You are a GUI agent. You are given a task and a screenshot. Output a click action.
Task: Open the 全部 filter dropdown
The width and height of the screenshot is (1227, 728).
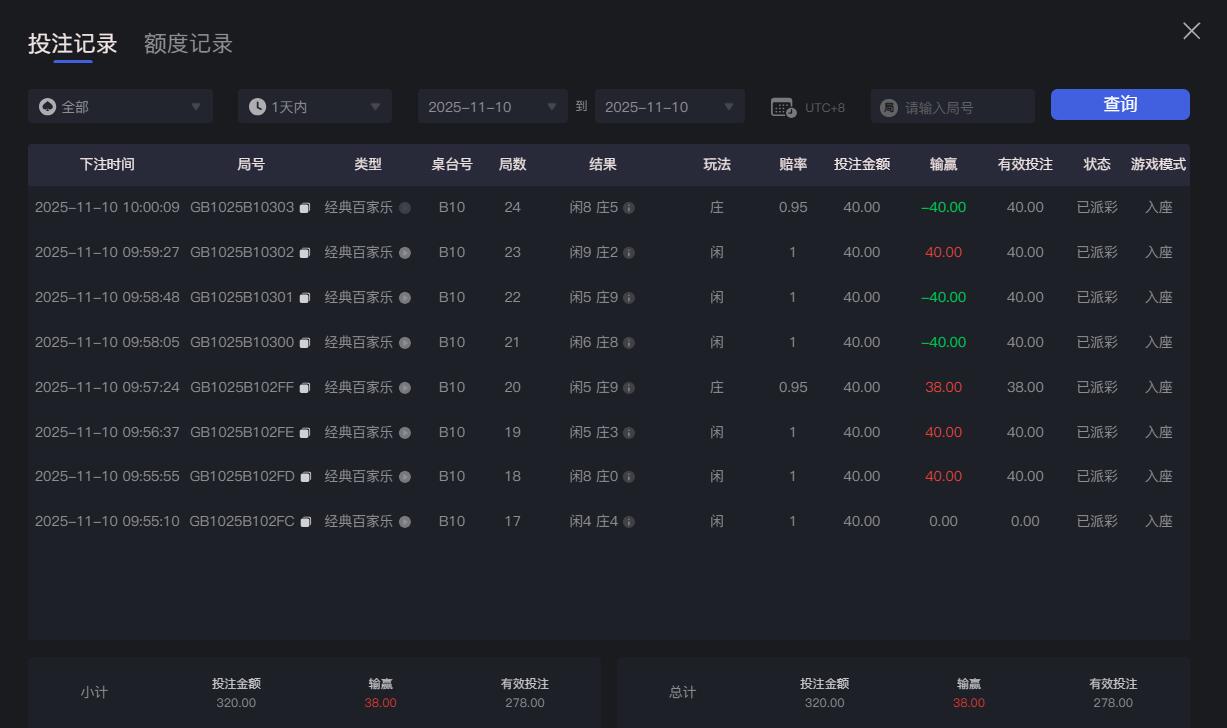tap(120, 105)
